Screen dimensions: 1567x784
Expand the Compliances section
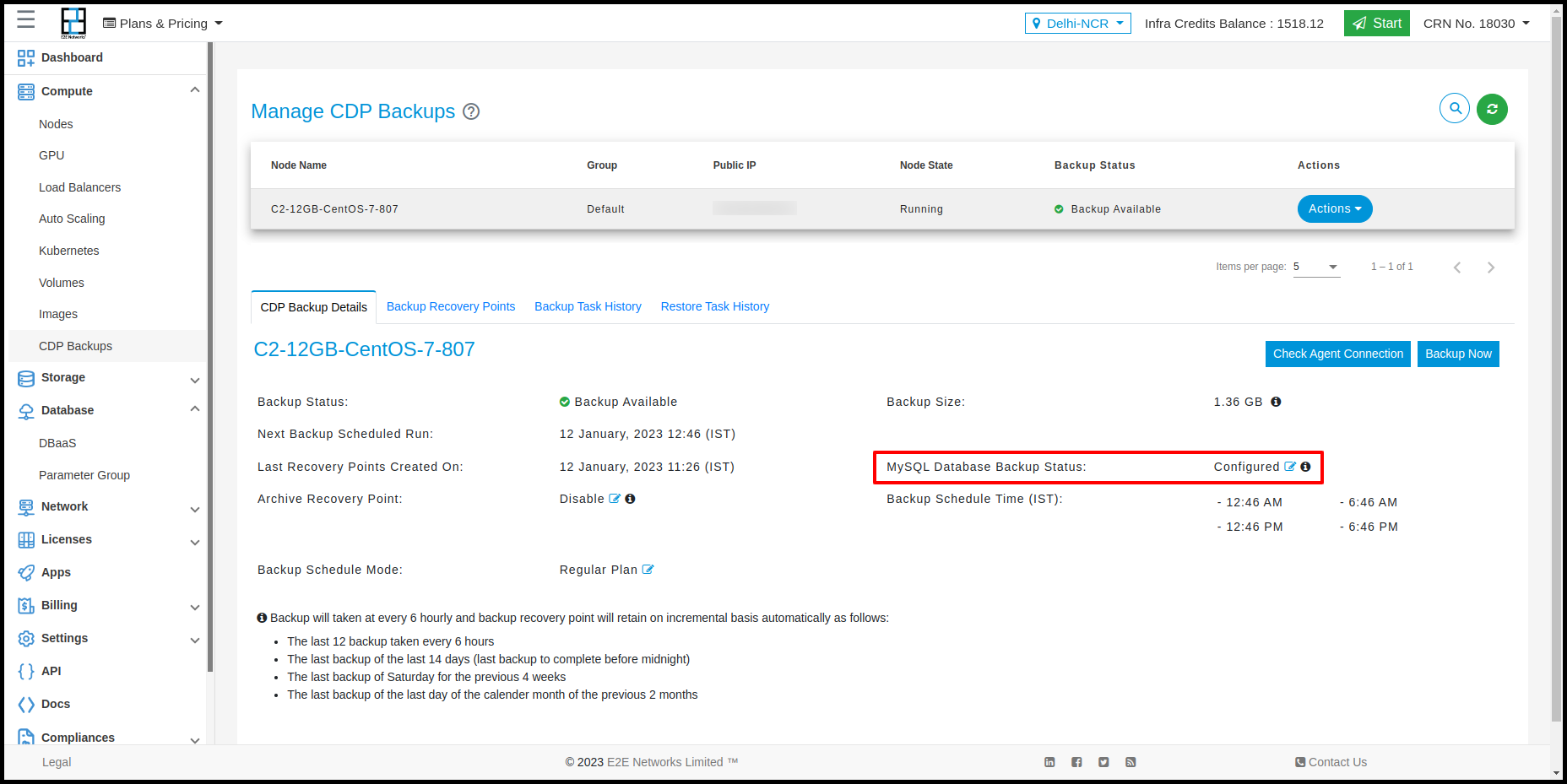click(x=195, y=740)
